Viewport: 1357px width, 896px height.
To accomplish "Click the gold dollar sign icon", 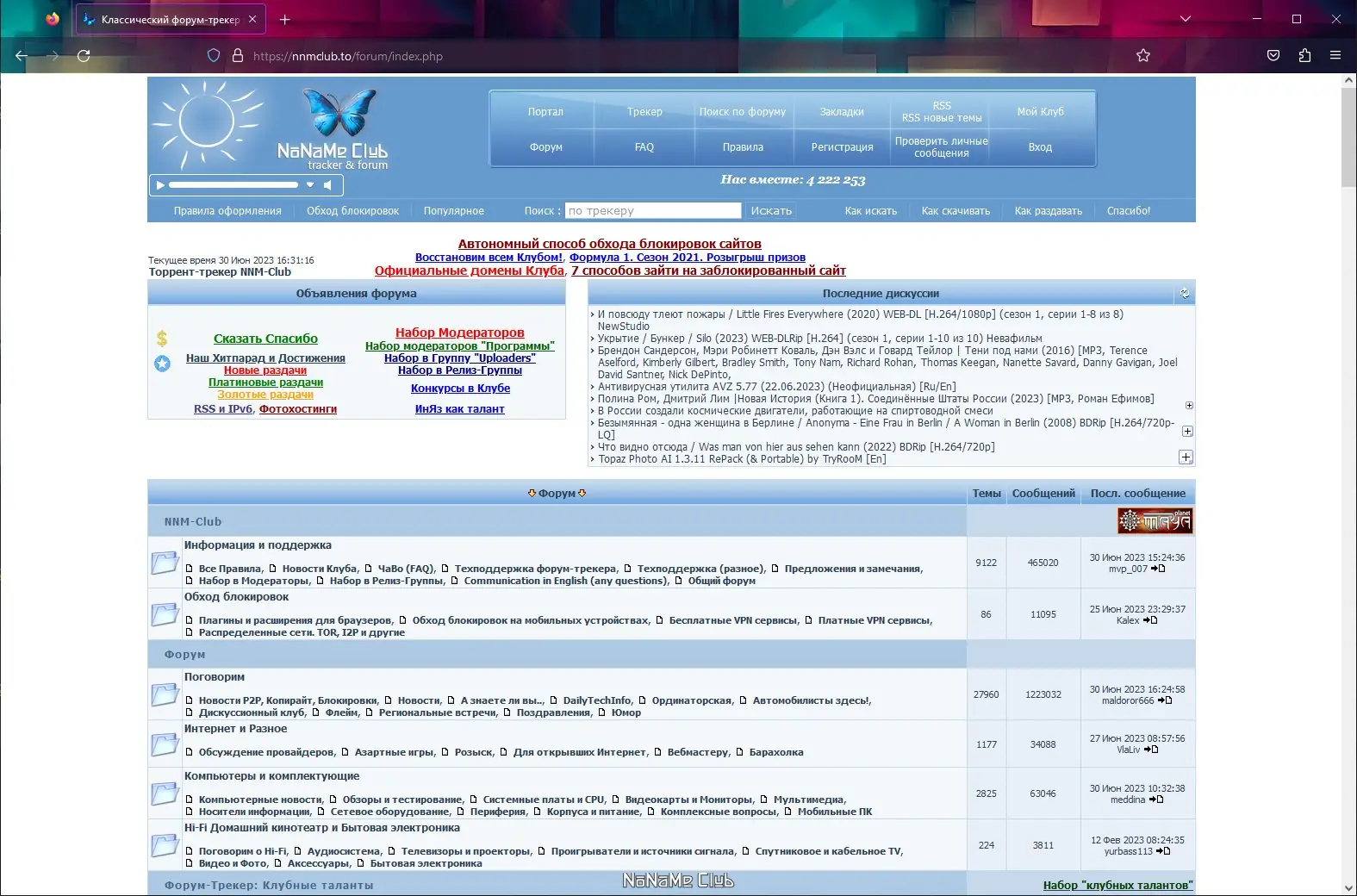I will point(162,339).
